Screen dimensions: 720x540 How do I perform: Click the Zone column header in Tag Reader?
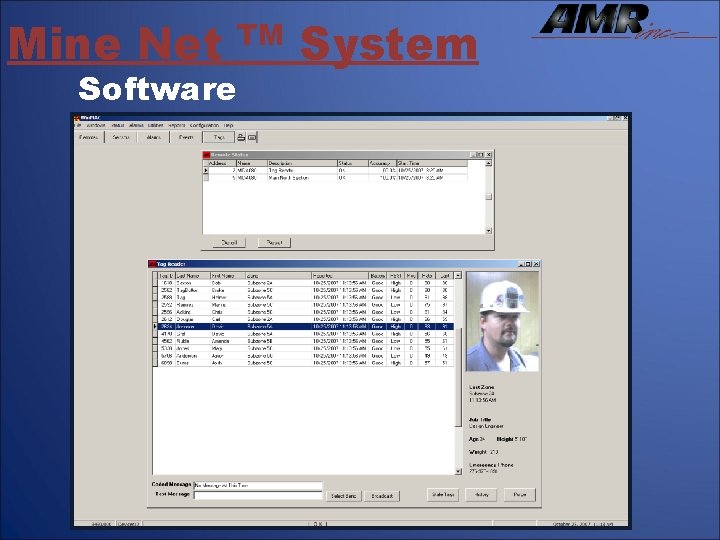(279, 276)
